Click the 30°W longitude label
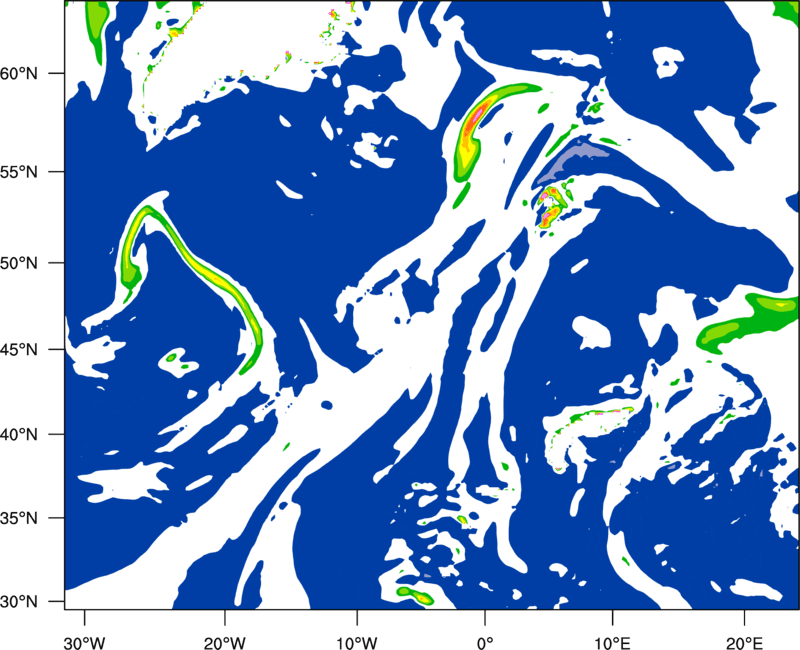Image resolution: width=800 pixels, height=650 pixels. (x=84, y=643)
